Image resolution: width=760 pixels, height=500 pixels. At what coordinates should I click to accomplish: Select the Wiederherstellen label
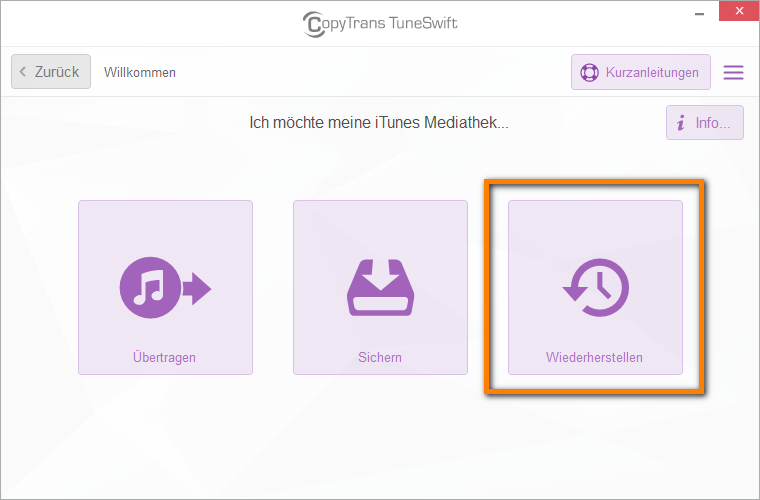(x=594, y=357)
